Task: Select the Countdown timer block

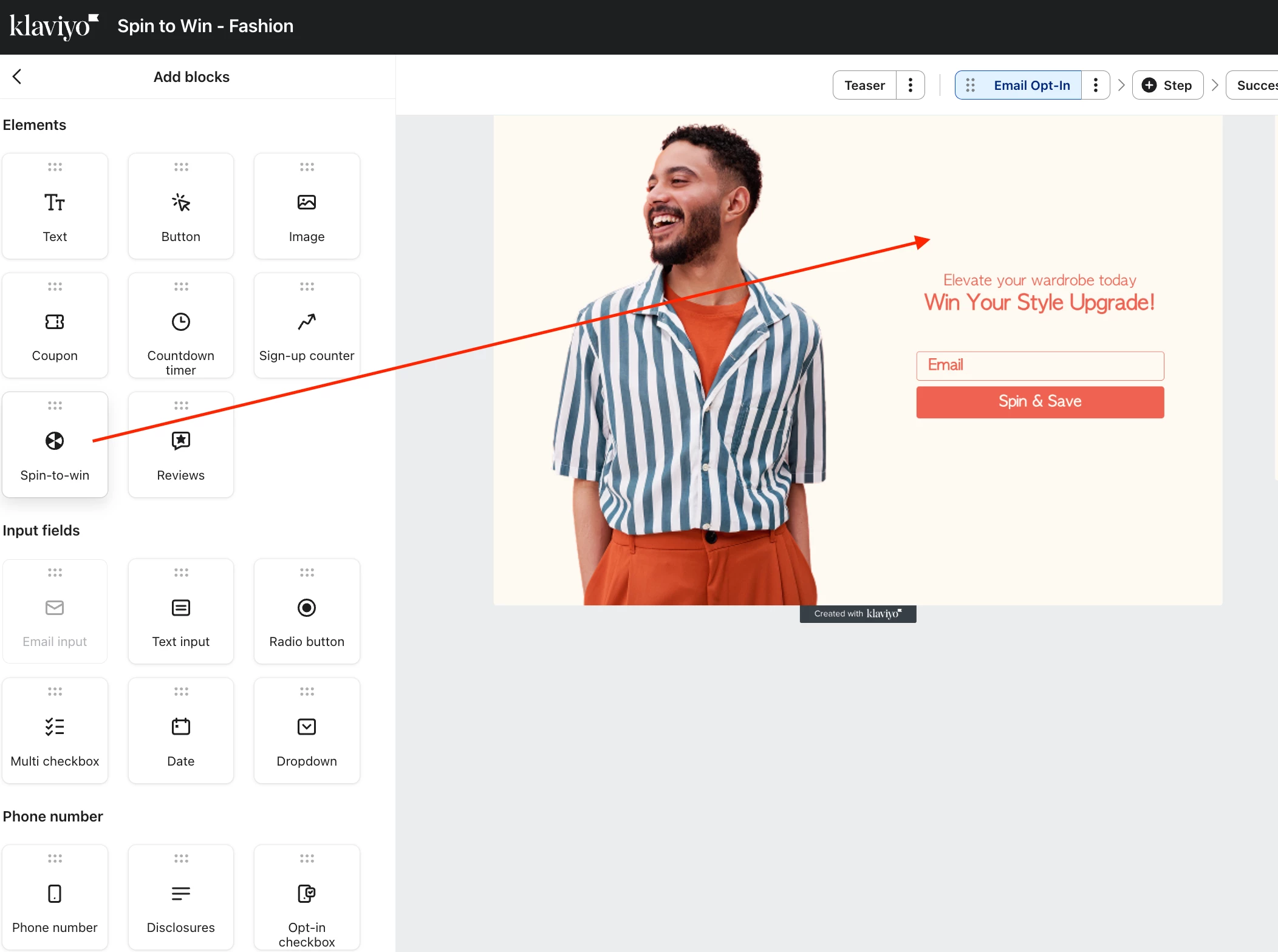Action: click(x=180, y=325)
